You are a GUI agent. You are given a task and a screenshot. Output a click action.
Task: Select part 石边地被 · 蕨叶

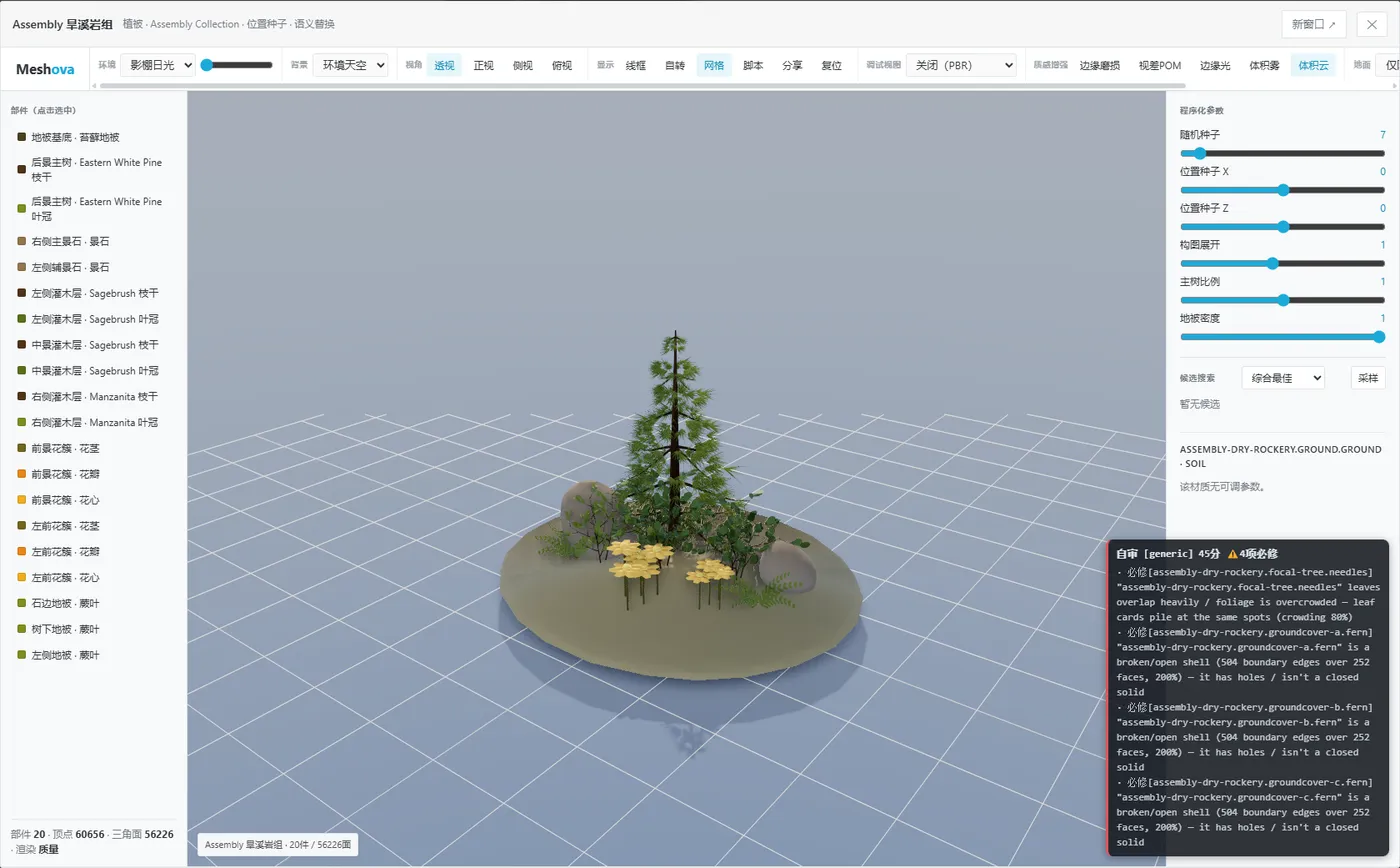(93, 603)
